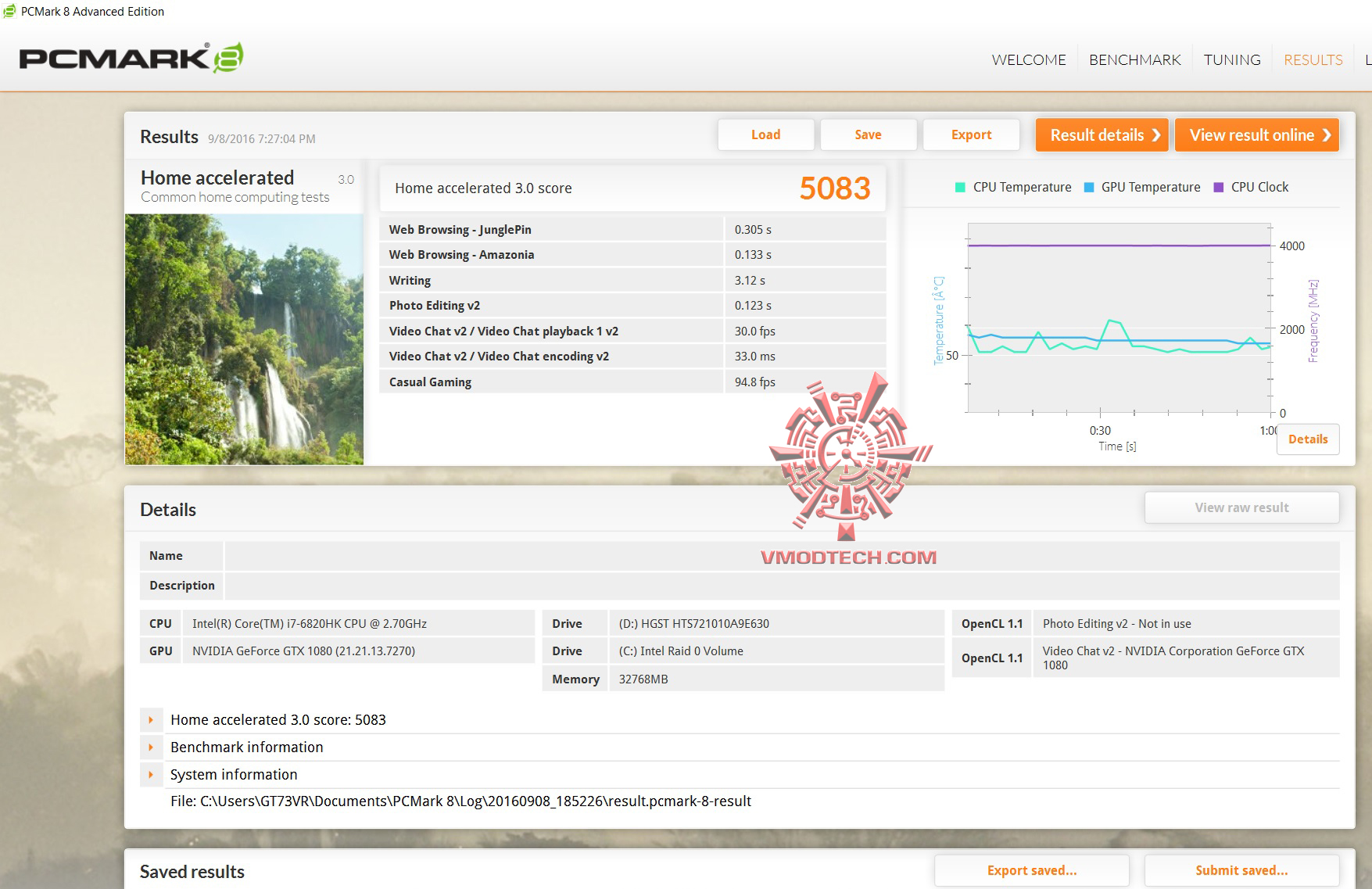Click the 3.12 s Writing value
The width and height of the screenshot is (1372, 889).
(750, 281)
